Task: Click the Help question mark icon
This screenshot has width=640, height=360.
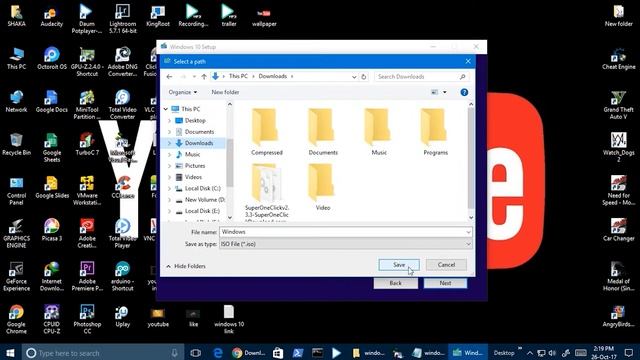Action: click(x=464, y=92)
